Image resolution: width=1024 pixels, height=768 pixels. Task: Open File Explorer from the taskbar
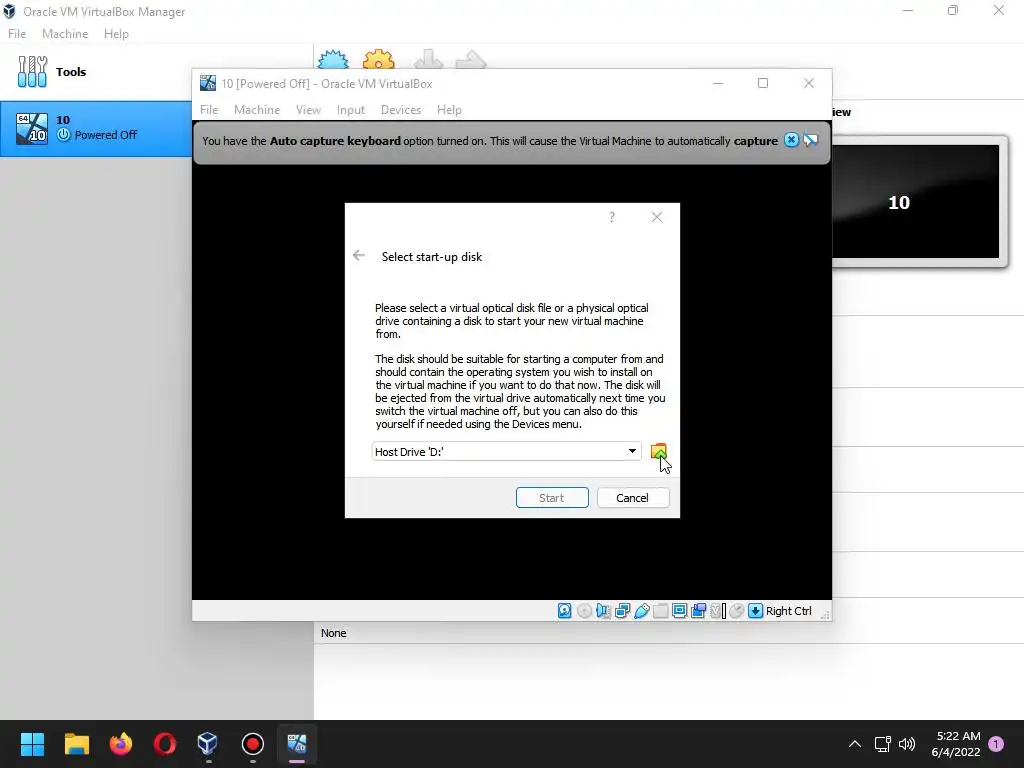(x=76, y=743)
